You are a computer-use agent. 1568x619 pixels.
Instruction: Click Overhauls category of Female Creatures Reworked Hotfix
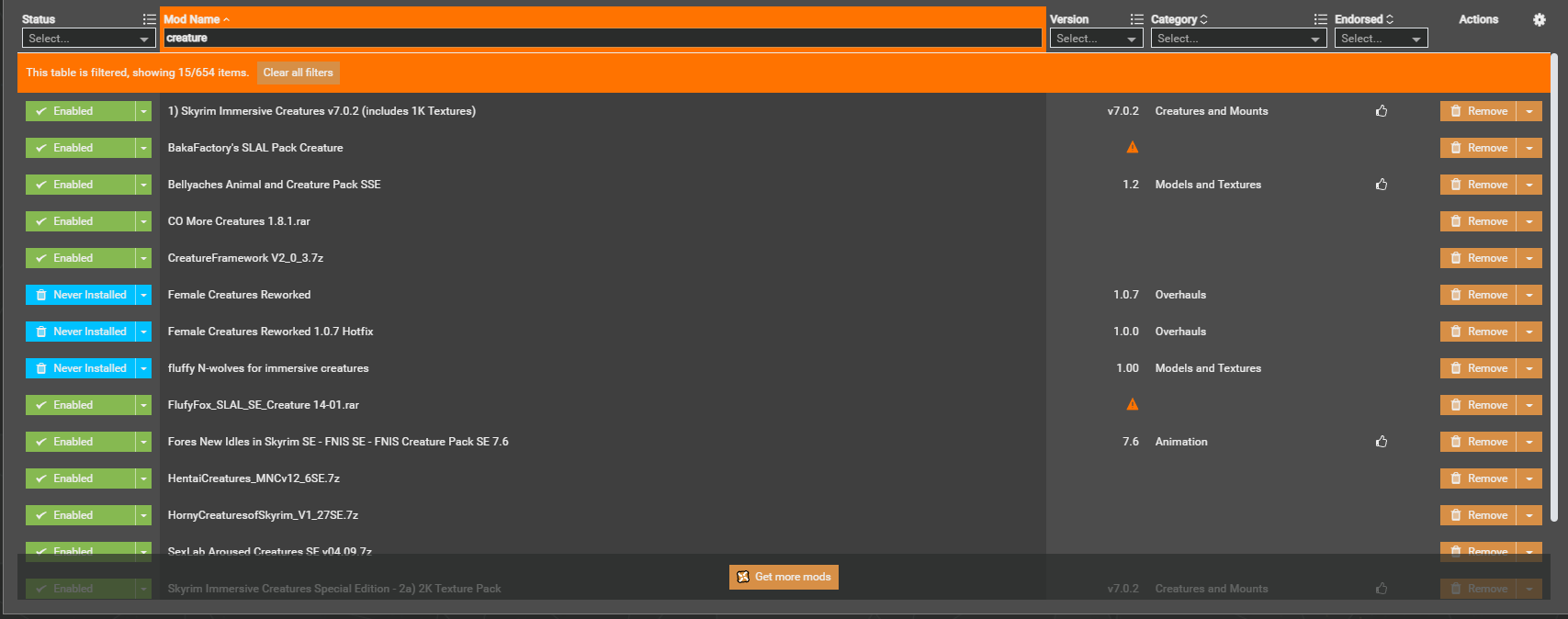(1180, 332)
